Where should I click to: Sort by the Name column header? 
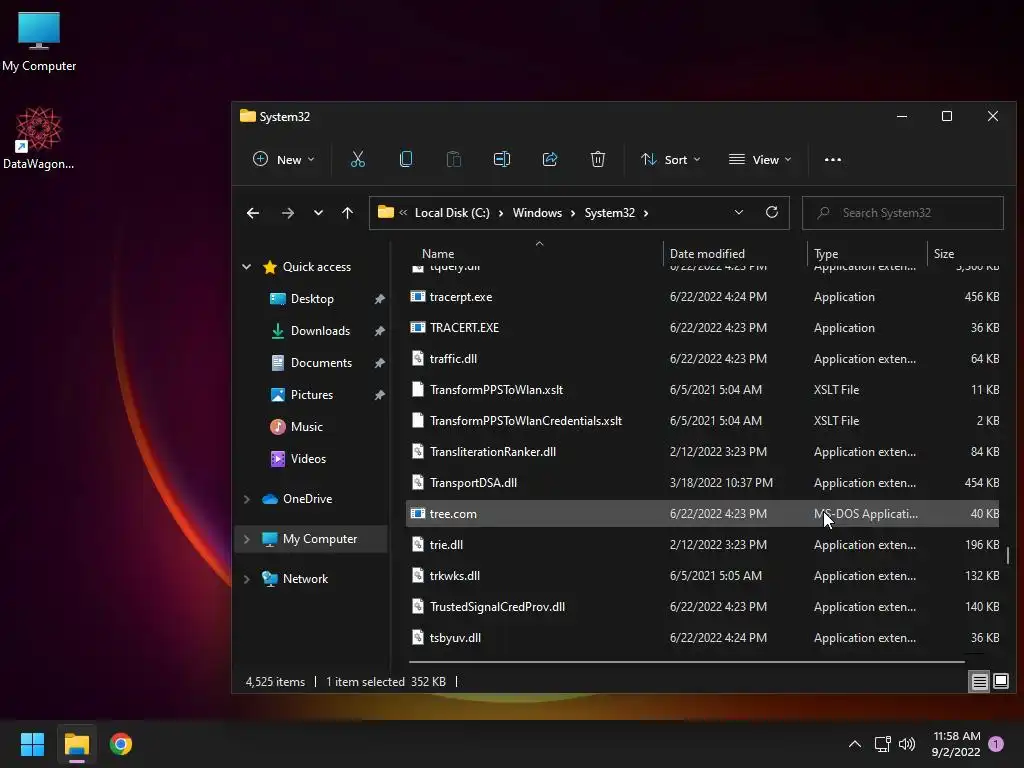coord(438,253)
